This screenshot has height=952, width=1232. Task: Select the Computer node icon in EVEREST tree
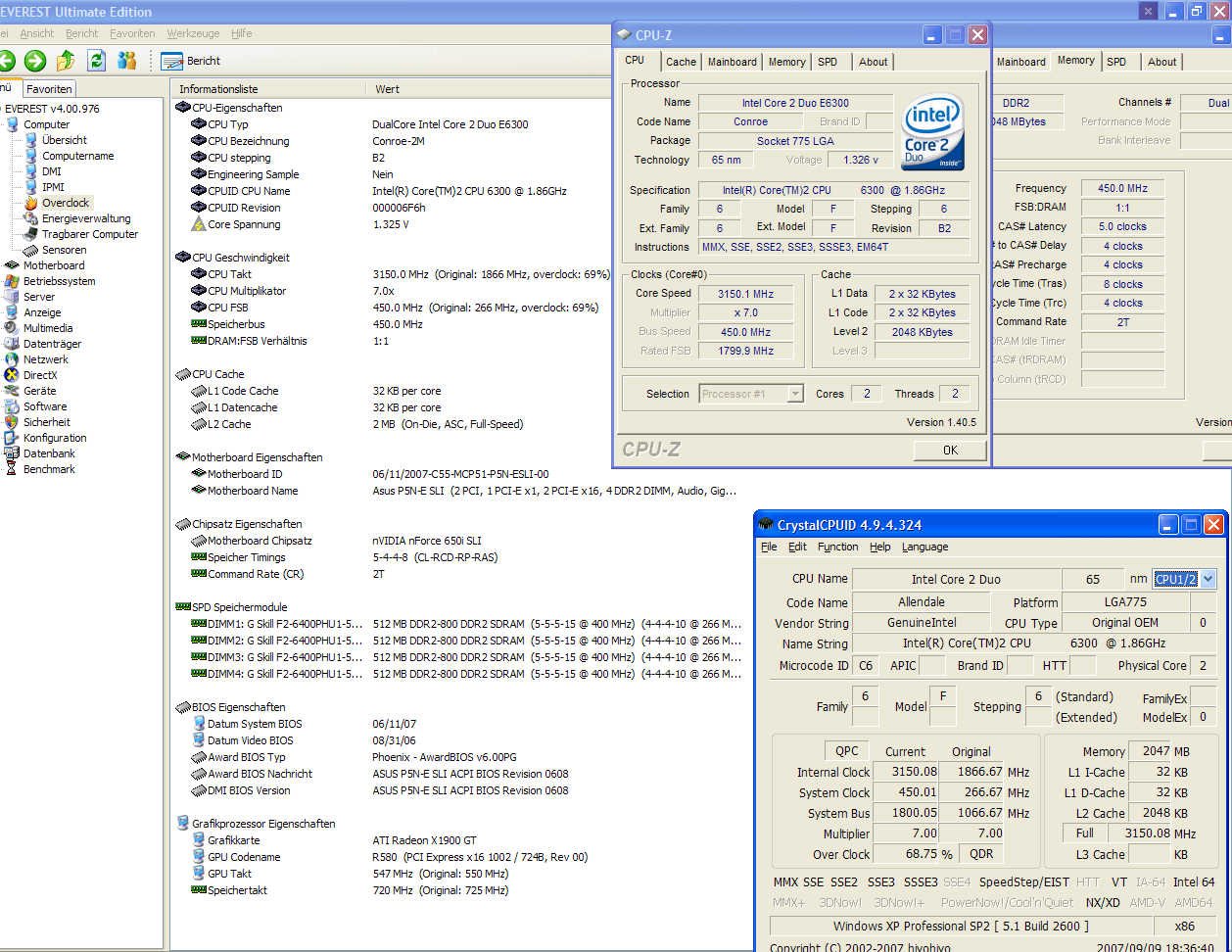pos(12,124)
